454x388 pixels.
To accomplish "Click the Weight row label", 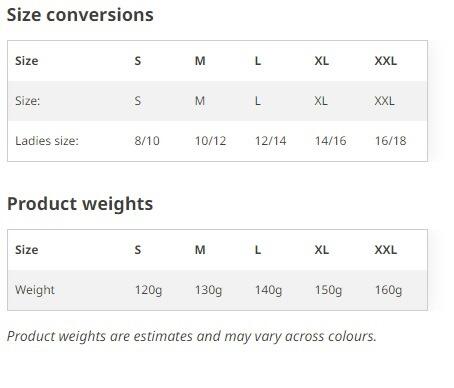I will 35,290.
